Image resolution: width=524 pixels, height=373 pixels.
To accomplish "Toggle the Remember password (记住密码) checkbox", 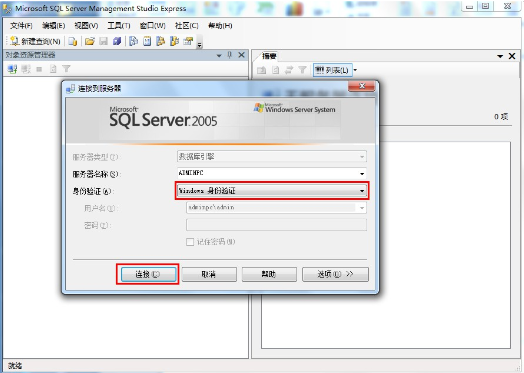I will pos(190,242).
